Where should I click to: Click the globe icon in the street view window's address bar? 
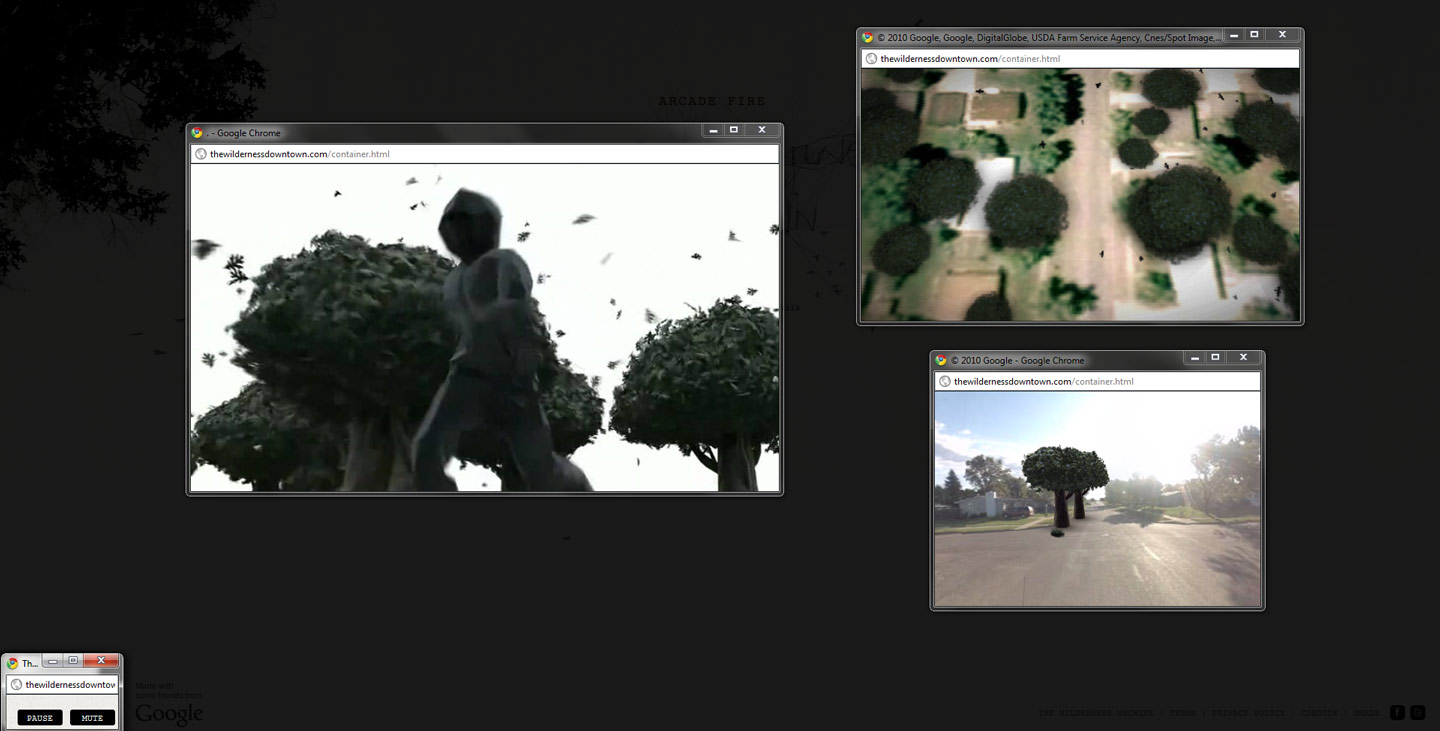pyautogui.click(x=945, y=381)
